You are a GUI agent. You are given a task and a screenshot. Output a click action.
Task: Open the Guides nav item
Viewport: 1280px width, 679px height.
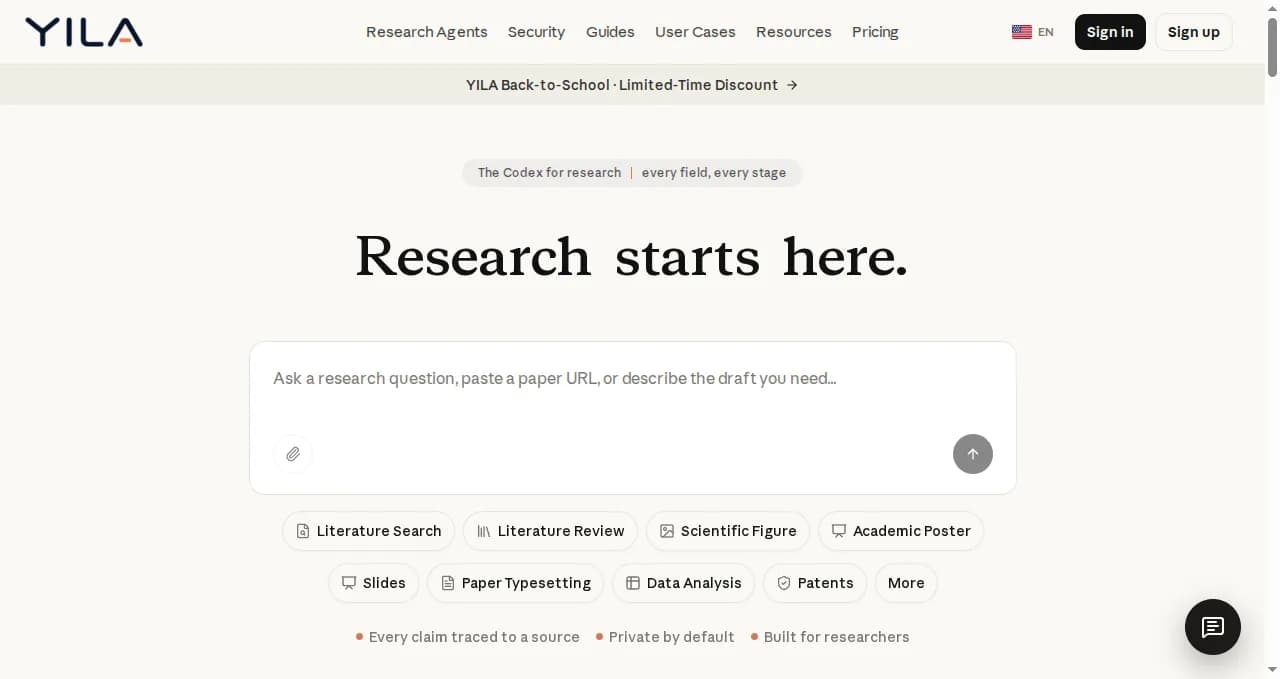610,32
